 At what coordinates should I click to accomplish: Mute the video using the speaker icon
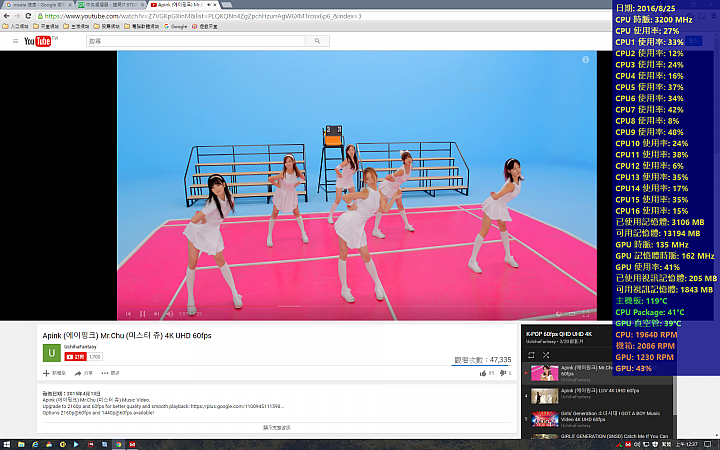click(x=169, y=314)
